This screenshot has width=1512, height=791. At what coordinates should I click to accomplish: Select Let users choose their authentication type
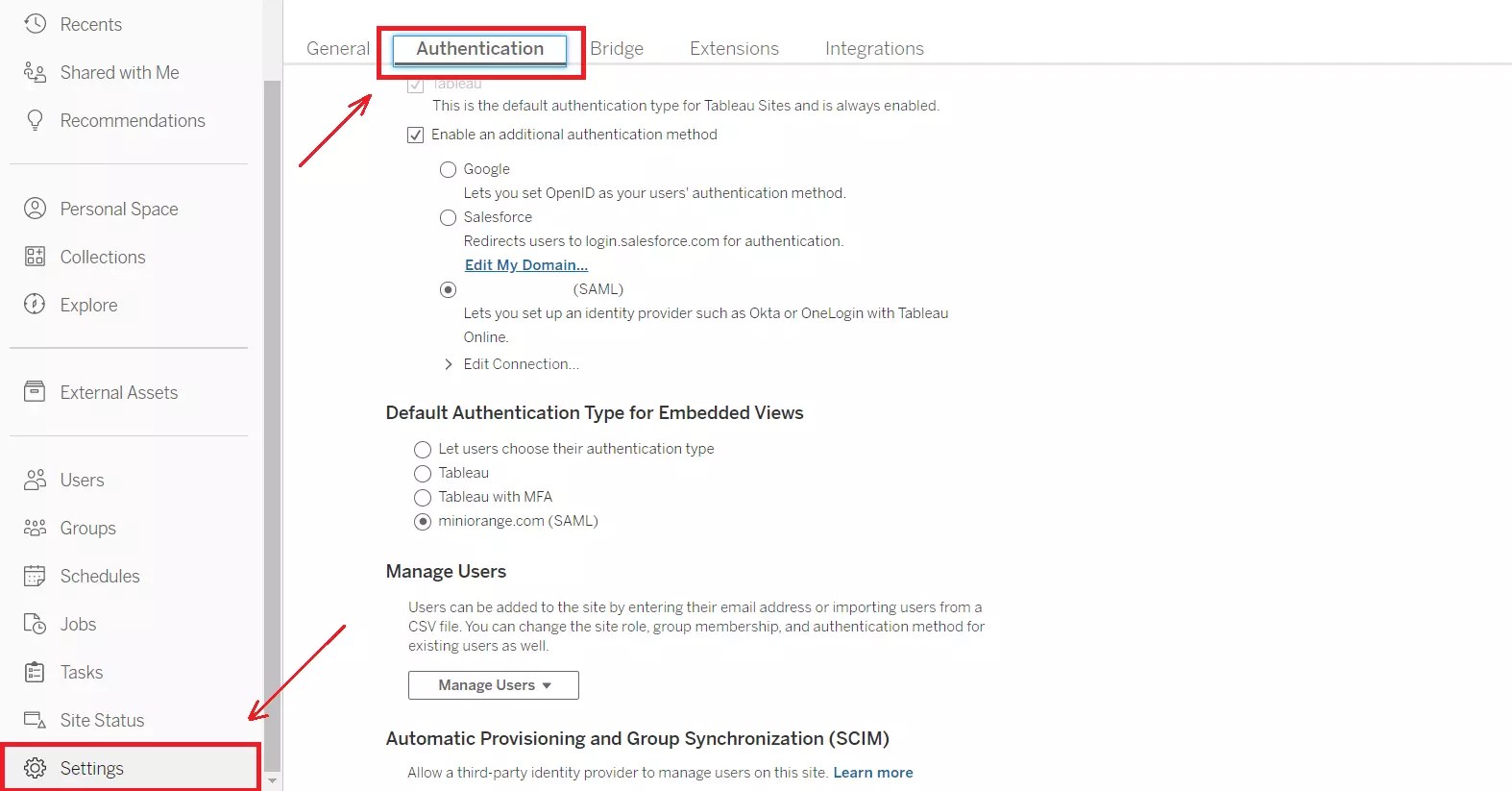(x=423, y=449)
